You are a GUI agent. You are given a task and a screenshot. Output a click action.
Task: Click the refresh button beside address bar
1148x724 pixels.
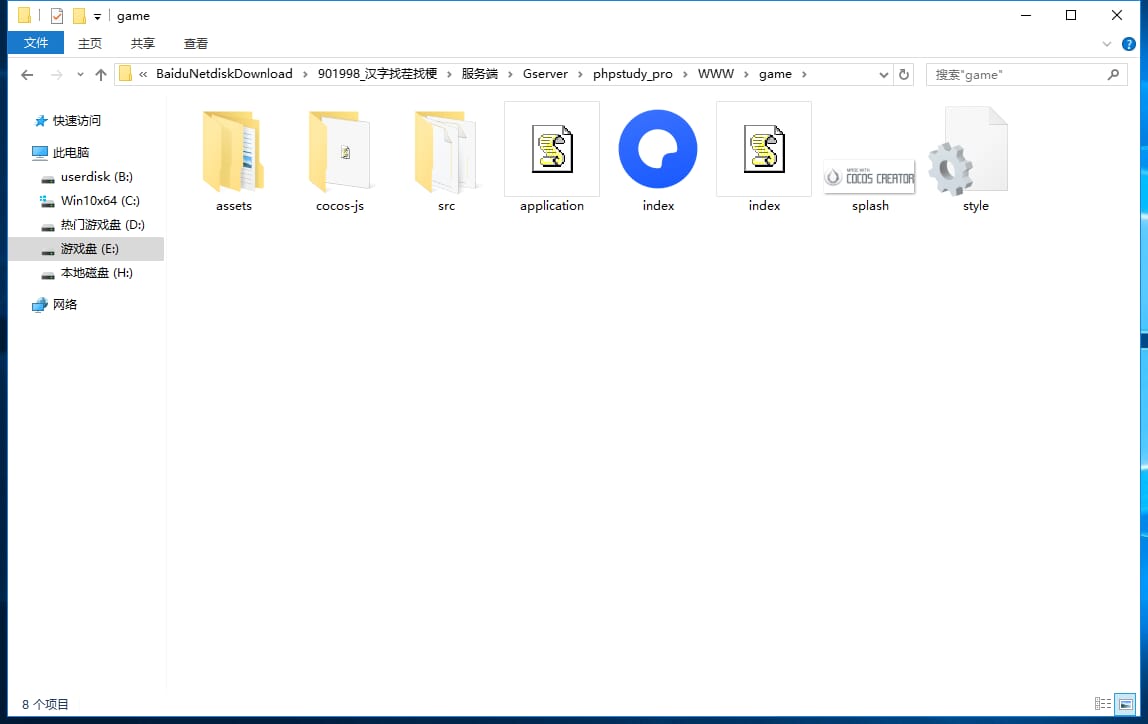(904, 74)
